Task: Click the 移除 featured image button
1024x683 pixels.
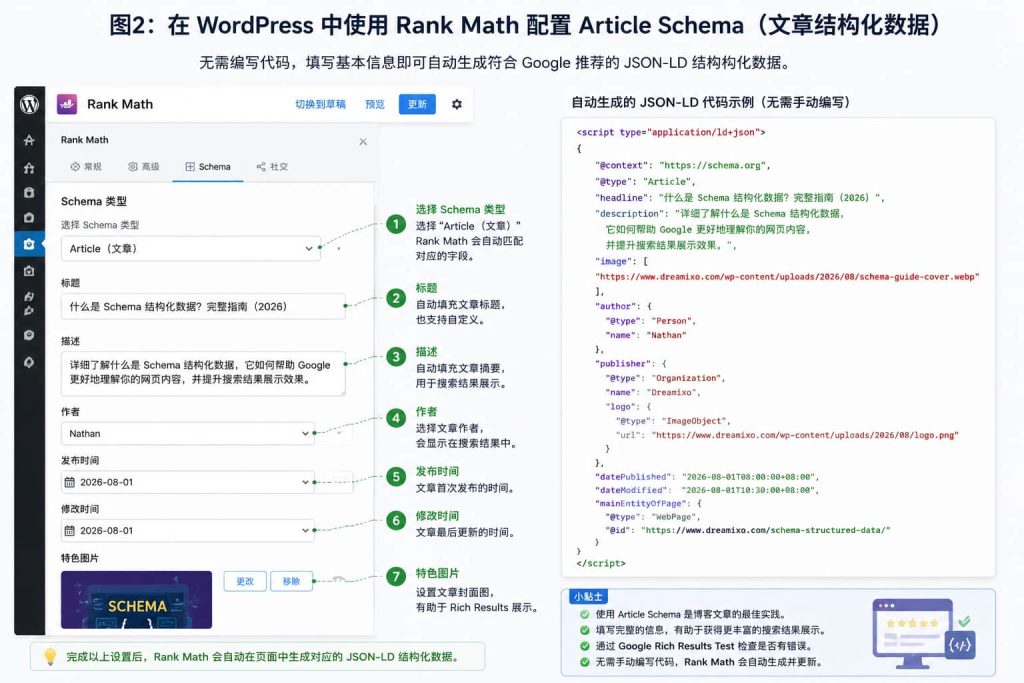Action: [291, 581]
